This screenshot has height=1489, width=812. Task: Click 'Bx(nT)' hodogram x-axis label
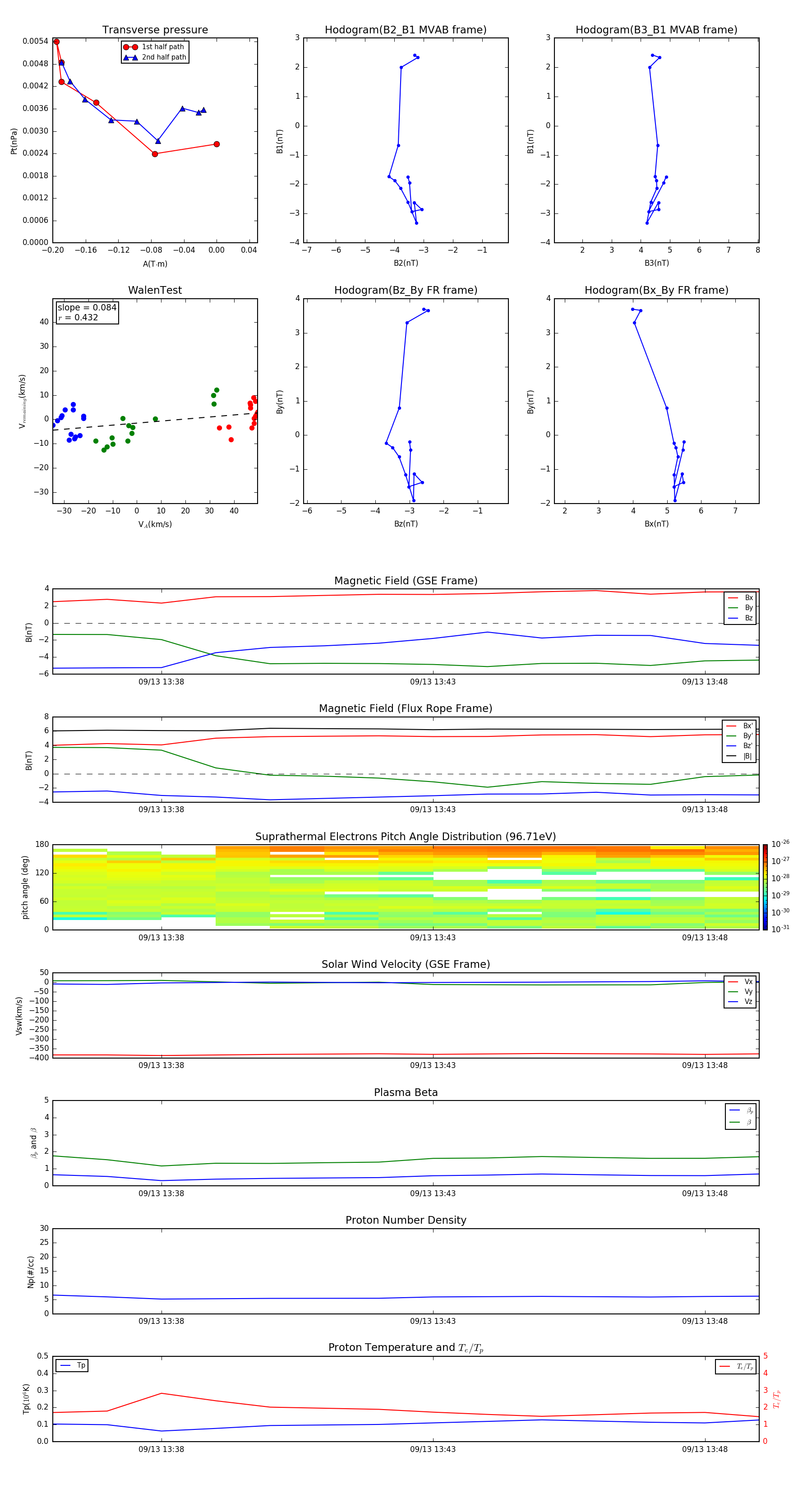click(x=656, y=524)
